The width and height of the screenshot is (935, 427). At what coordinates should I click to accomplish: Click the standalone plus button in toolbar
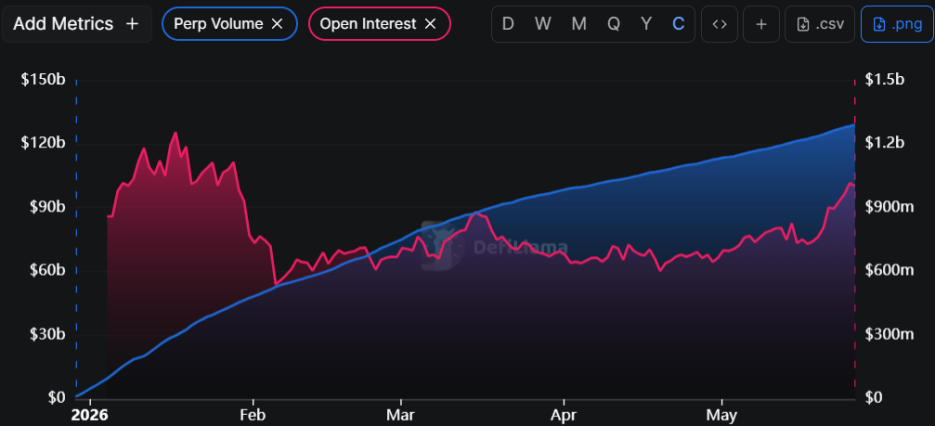tap(761, 24)
